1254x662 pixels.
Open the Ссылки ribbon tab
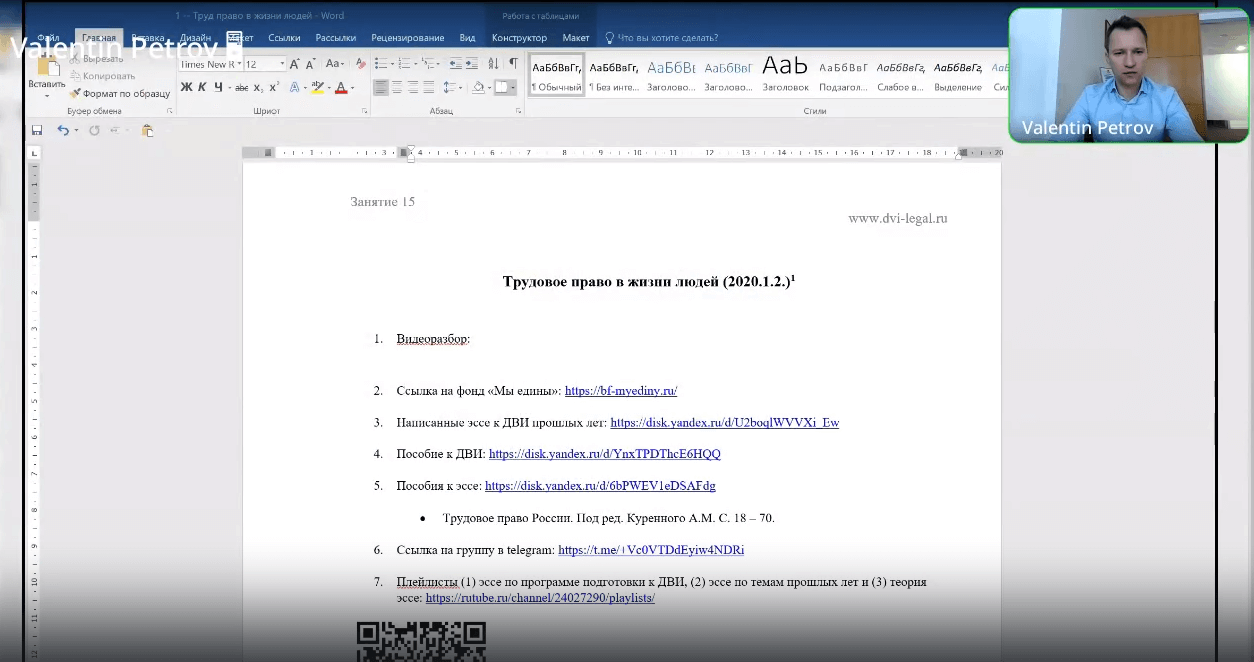[284, 38]
